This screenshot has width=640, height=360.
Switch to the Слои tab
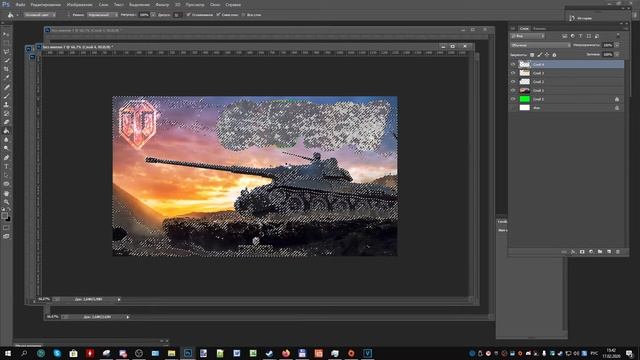click(524, 29)
